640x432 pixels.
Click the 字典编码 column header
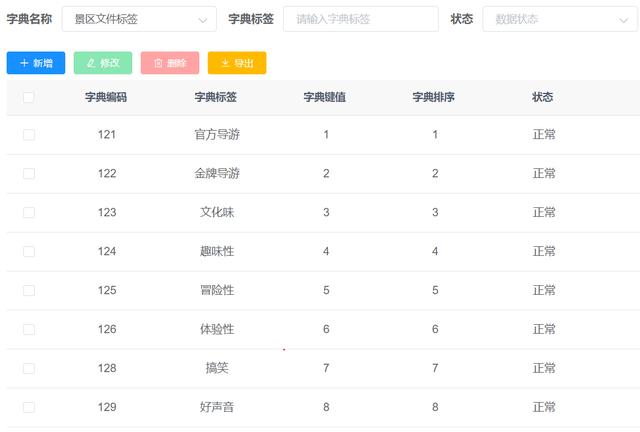coord(106,97)
